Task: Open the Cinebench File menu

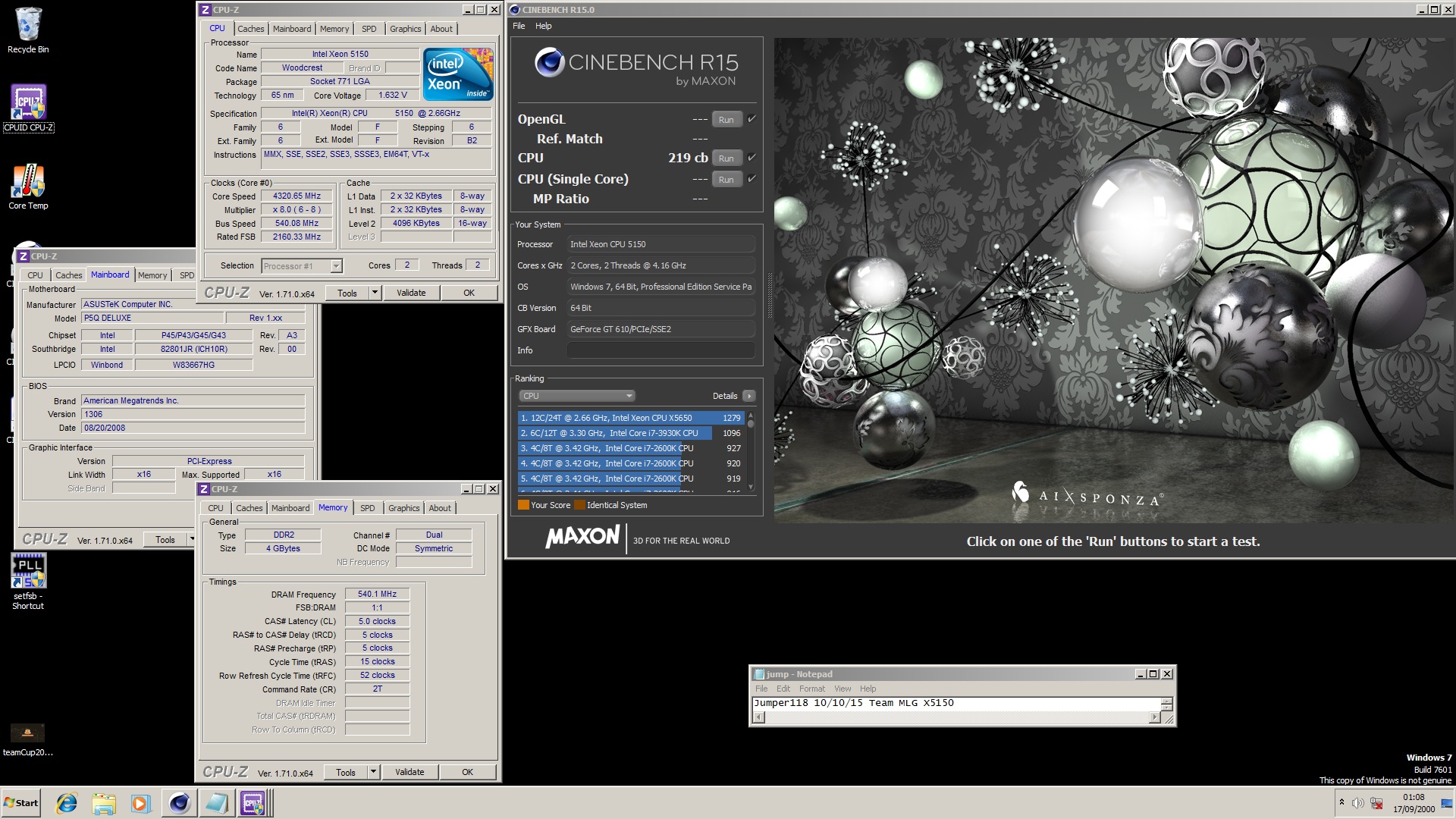Action: (x=519, y=26)
